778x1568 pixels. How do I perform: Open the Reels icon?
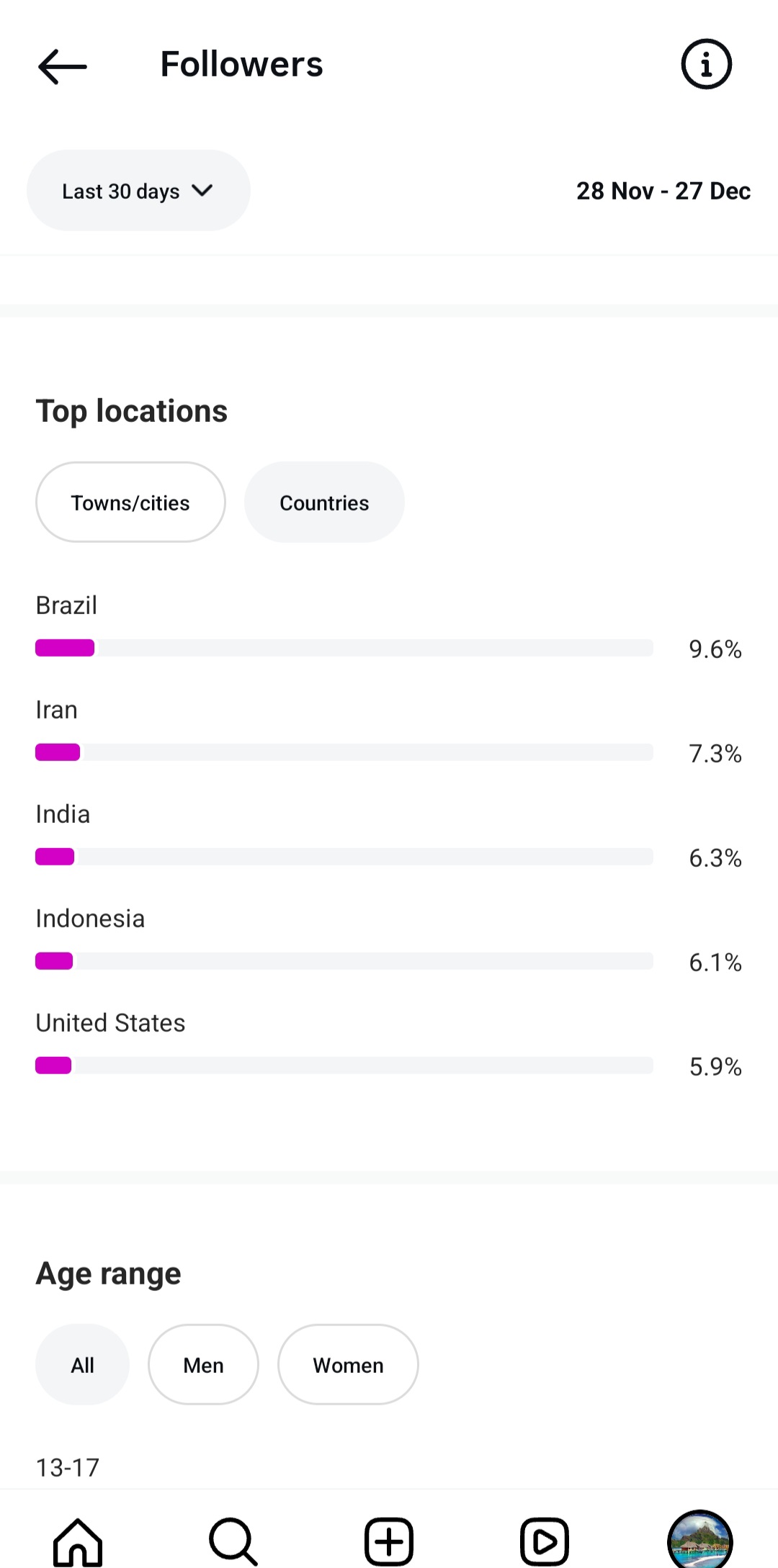[545, 1541]
